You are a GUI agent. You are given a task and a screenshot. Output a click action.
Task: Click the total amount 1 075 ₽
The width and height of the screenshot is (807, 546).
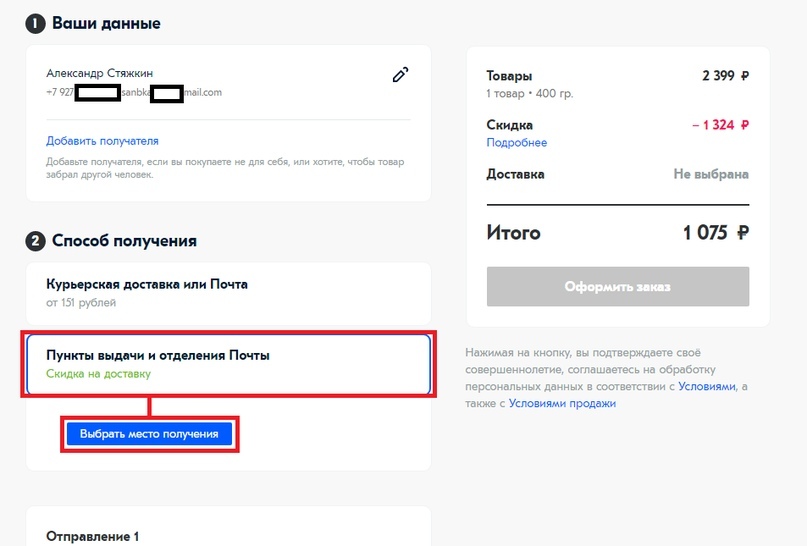click(x=716, y=233)
